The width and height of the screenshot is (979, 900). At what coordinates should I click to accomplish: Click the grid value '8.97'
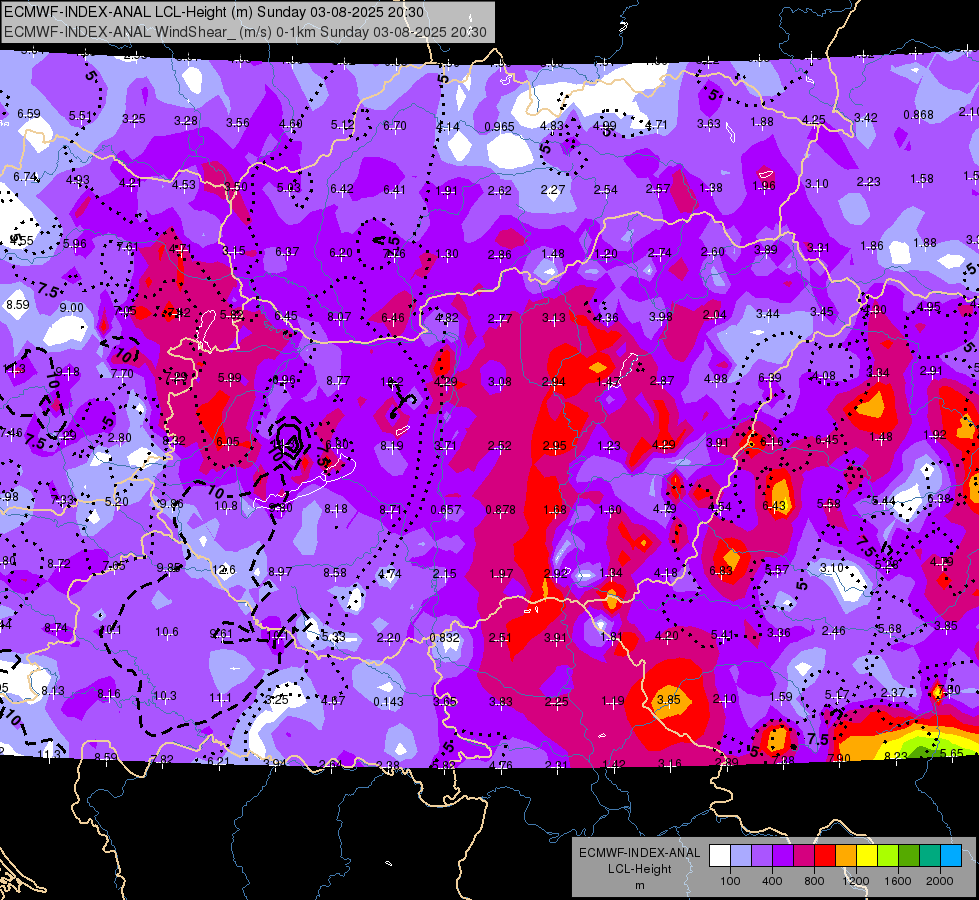pos(280,571)
